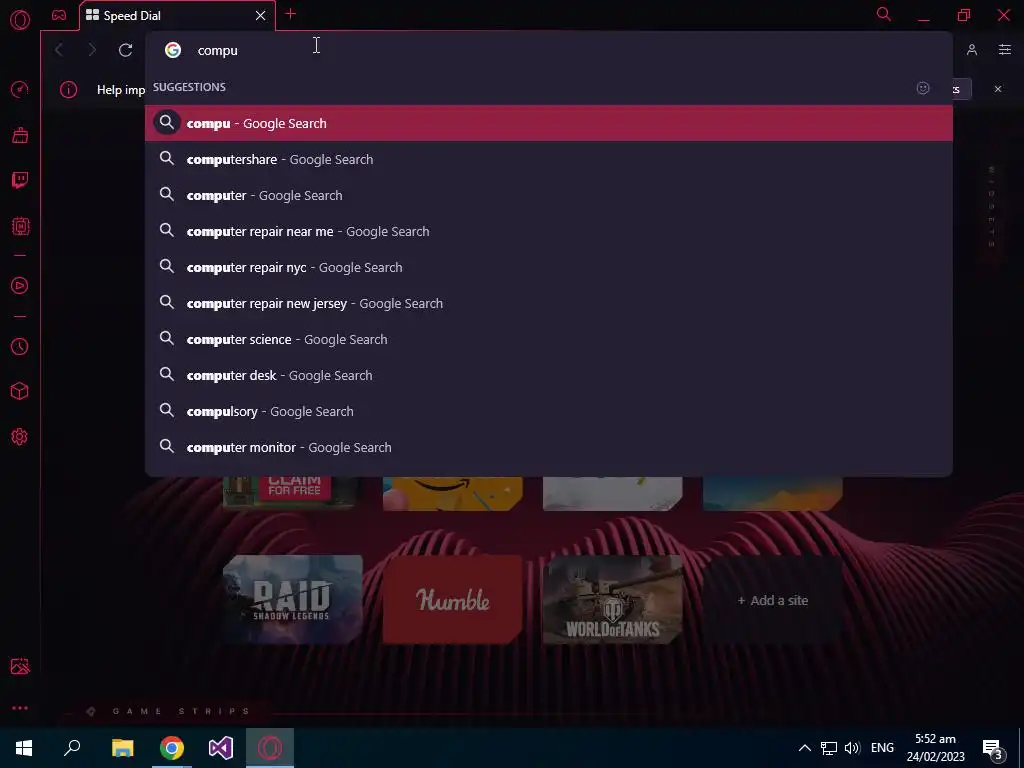Click the Add a site tile
Viewport: 1024px width, 768px height.
click(773, 600)
